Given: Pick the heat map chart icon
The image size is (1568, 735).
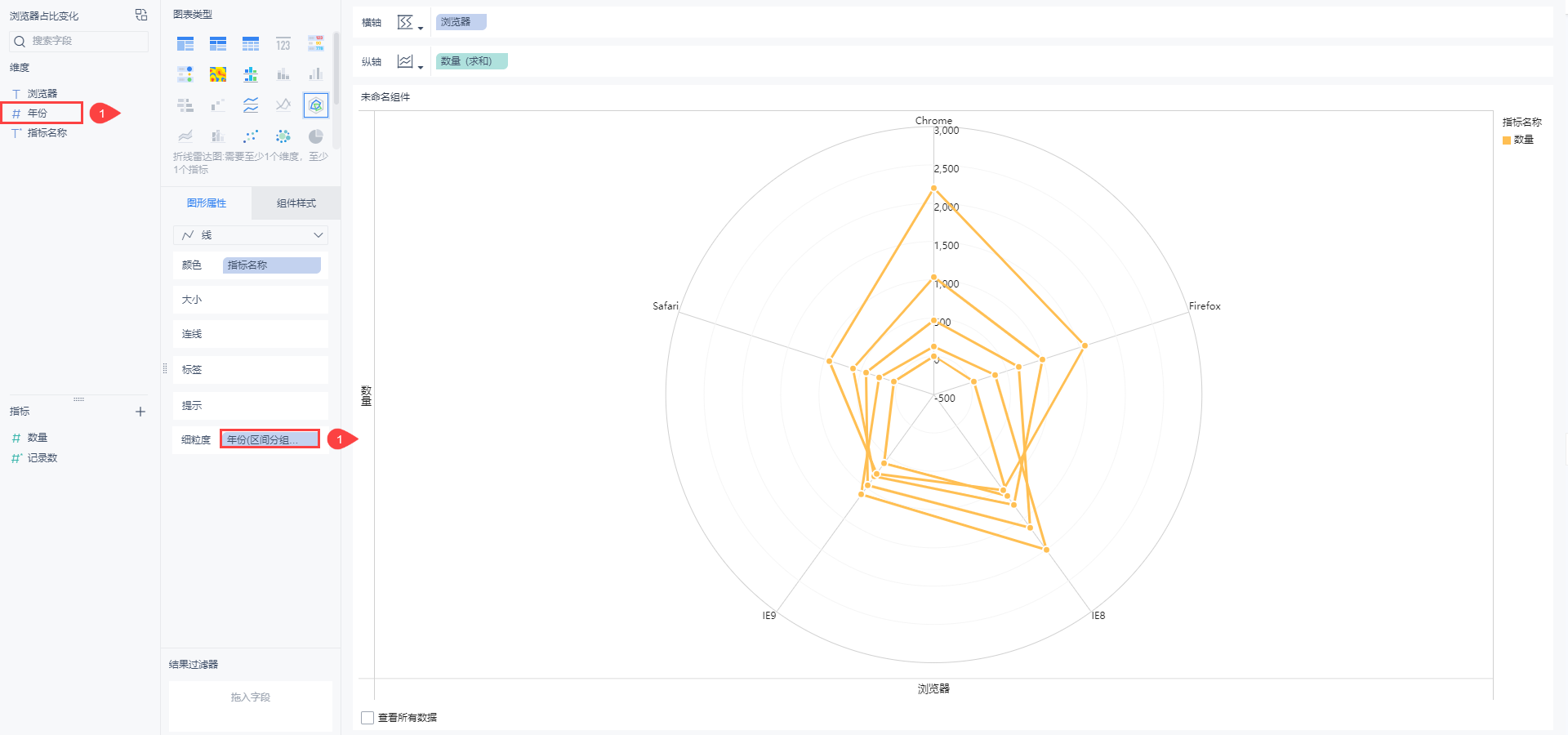Looking at the screenshot, I should pyautogui.click(x=218, y=74).
